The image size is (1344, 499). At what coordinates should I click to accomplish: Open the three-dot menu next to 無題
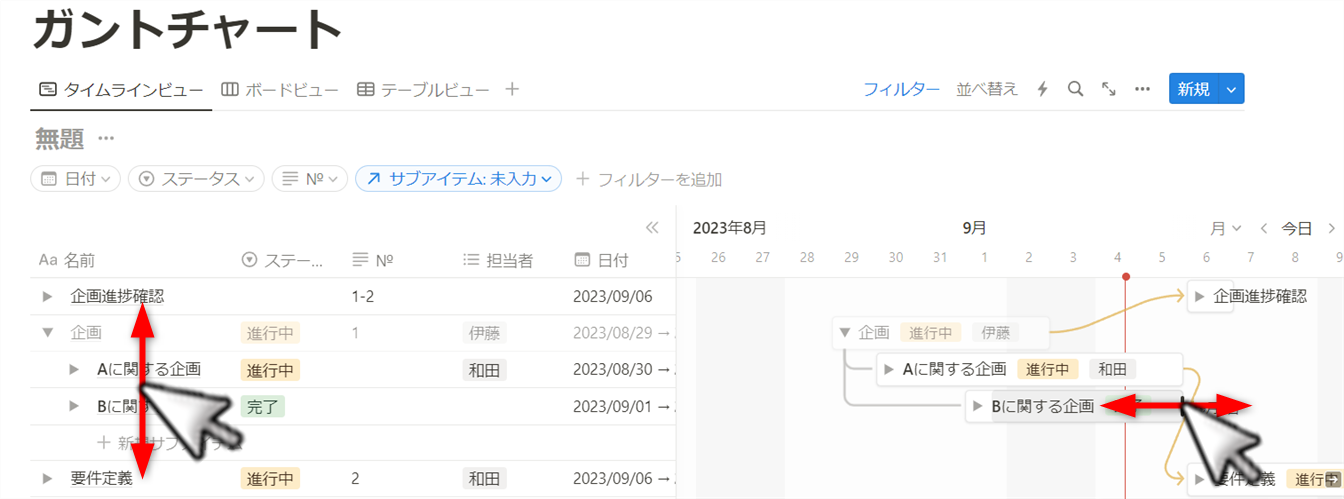coord(106,138)
